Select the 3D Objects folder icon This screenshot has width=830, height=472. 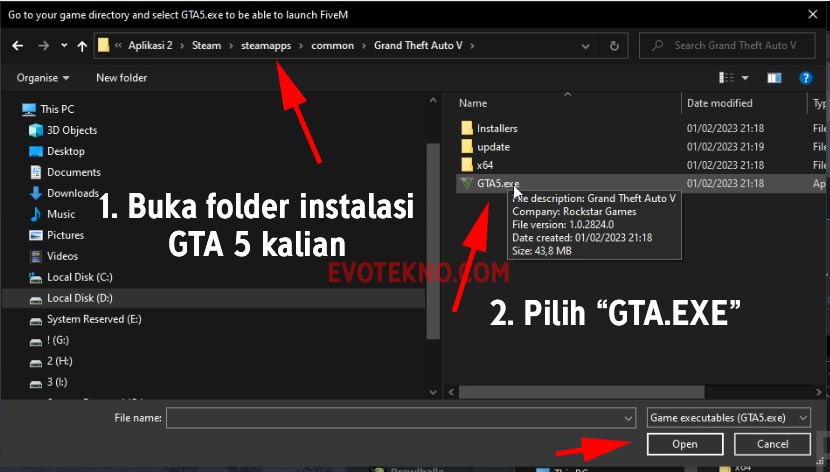point(36,130)
